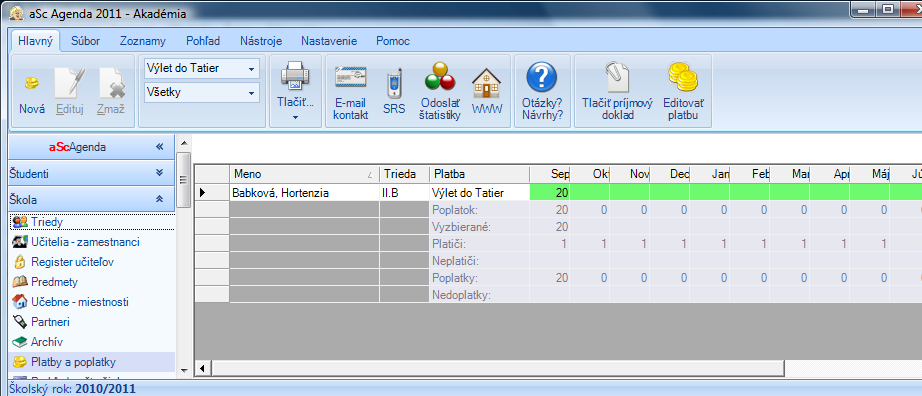922x396 pixels.
Task: Click the Trieda column header
Action: pyautogui.click(x=404, y=174)
